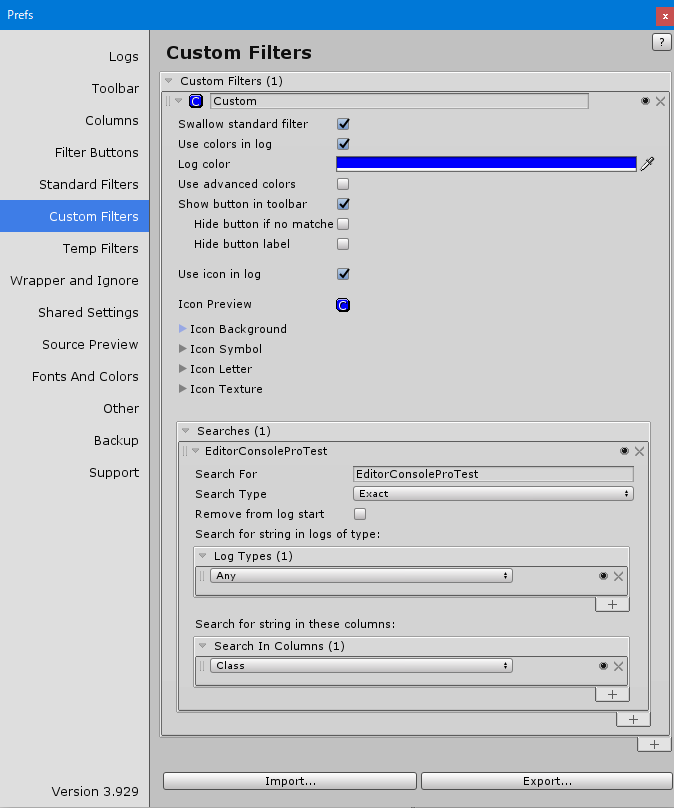Enable Hide button if no matches

(x=343, y=224)
